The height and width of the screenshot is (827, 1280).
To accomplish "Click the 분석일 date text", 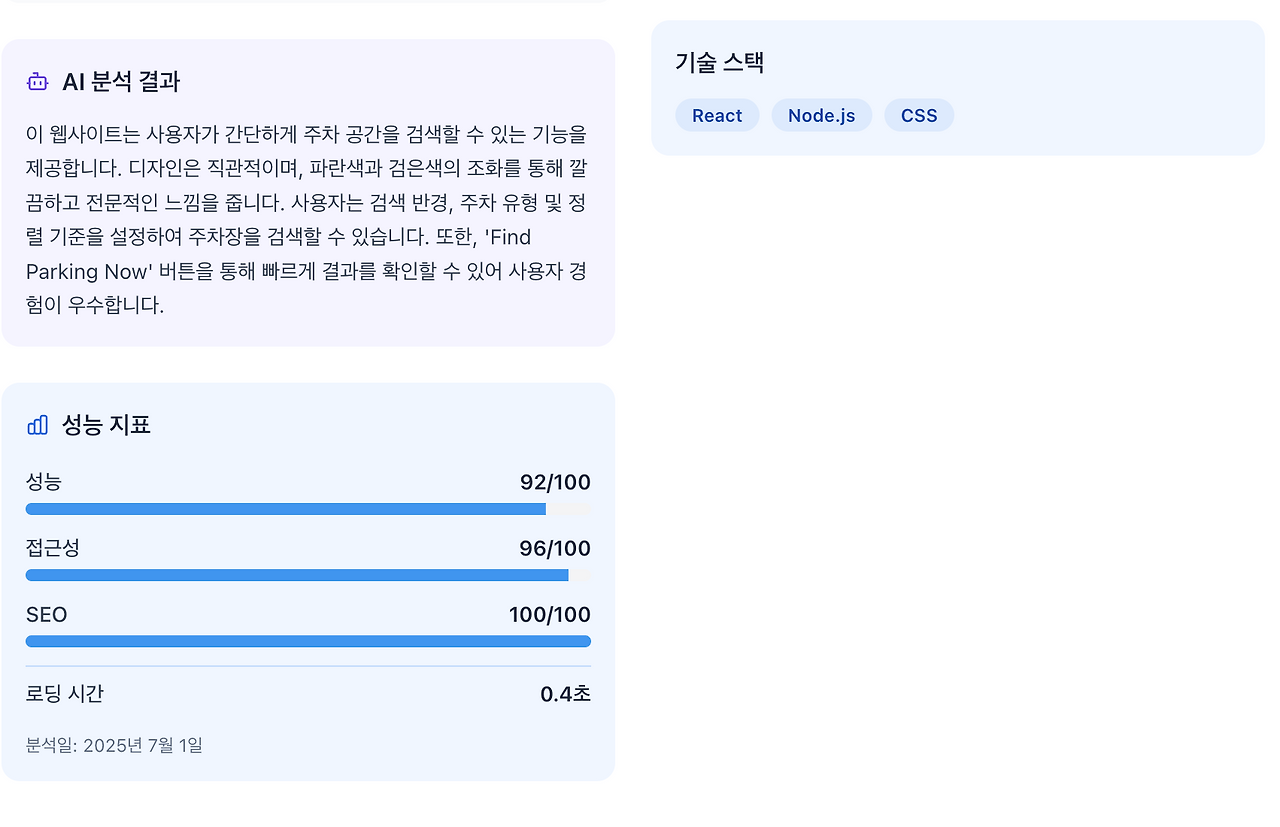I will pos(114,745).
